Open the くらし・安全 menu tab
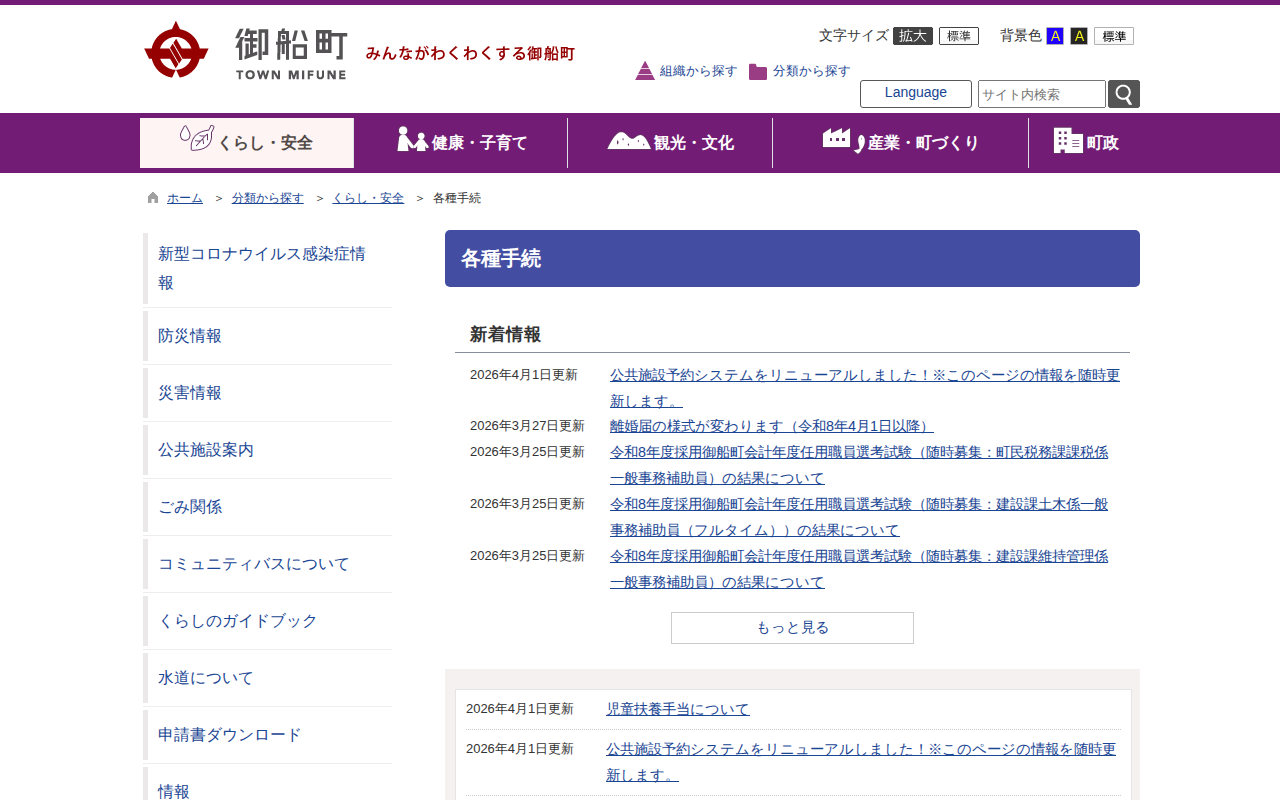 [x=247, y=143]
